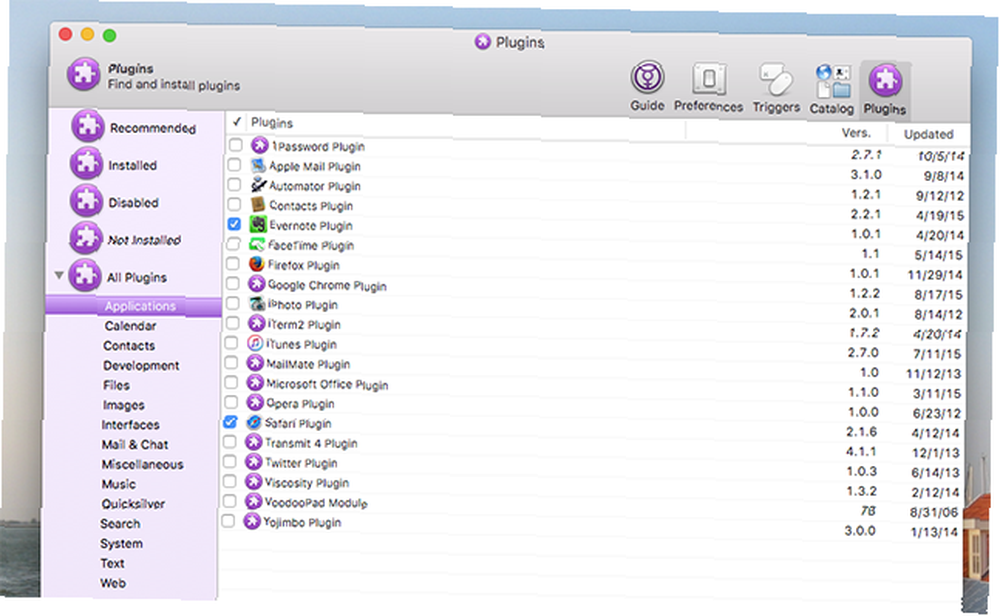This screenshot has height=616, width=1000.
Task: Tick the iTunes Plugin checkbox
Action: (x=232, y=342)
